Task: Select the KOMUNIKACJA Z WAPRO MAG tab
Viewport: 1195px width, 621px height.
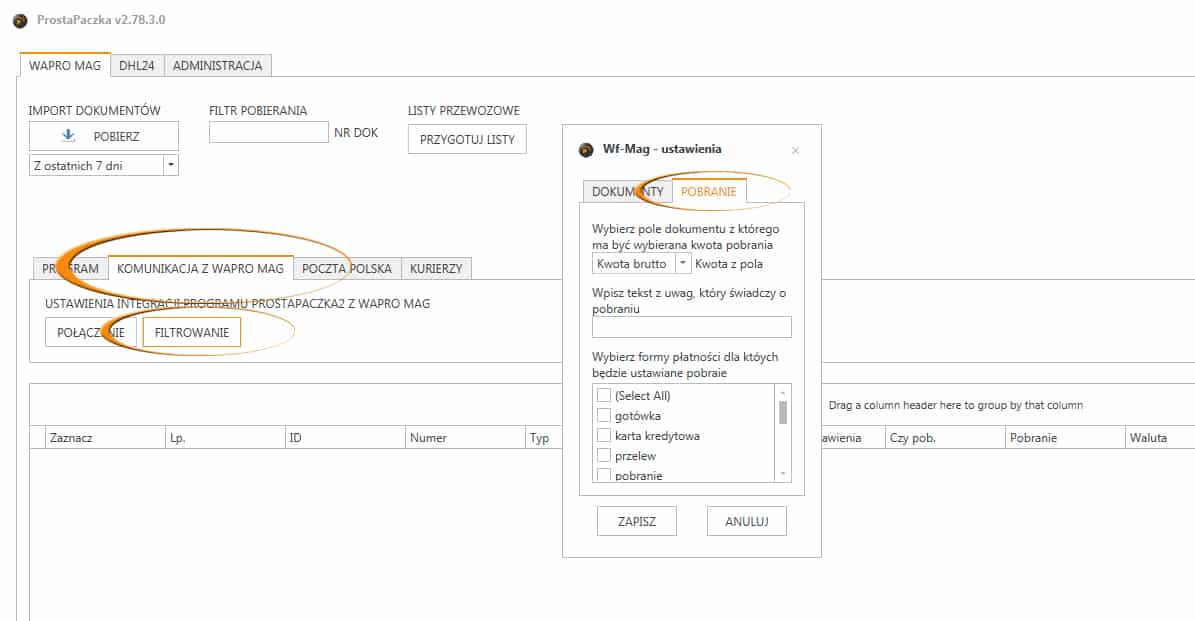Action: pos(200,268)
